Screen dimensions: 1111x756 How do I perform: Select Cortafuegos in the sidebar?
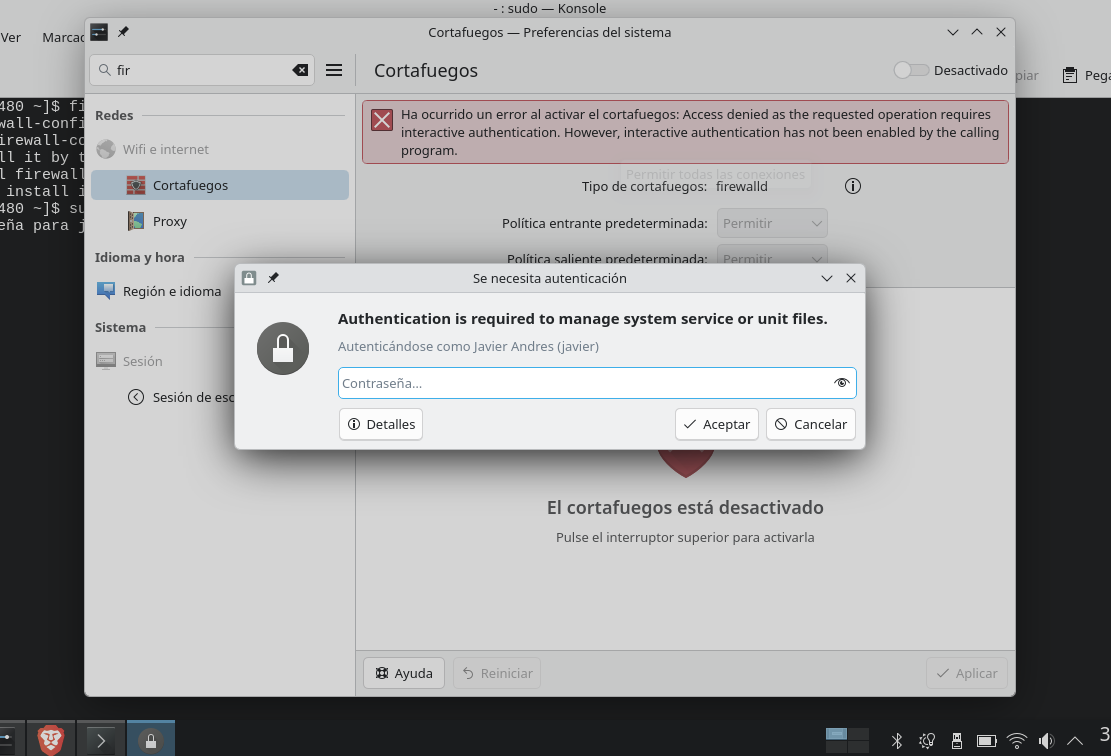tap(220, 185)
